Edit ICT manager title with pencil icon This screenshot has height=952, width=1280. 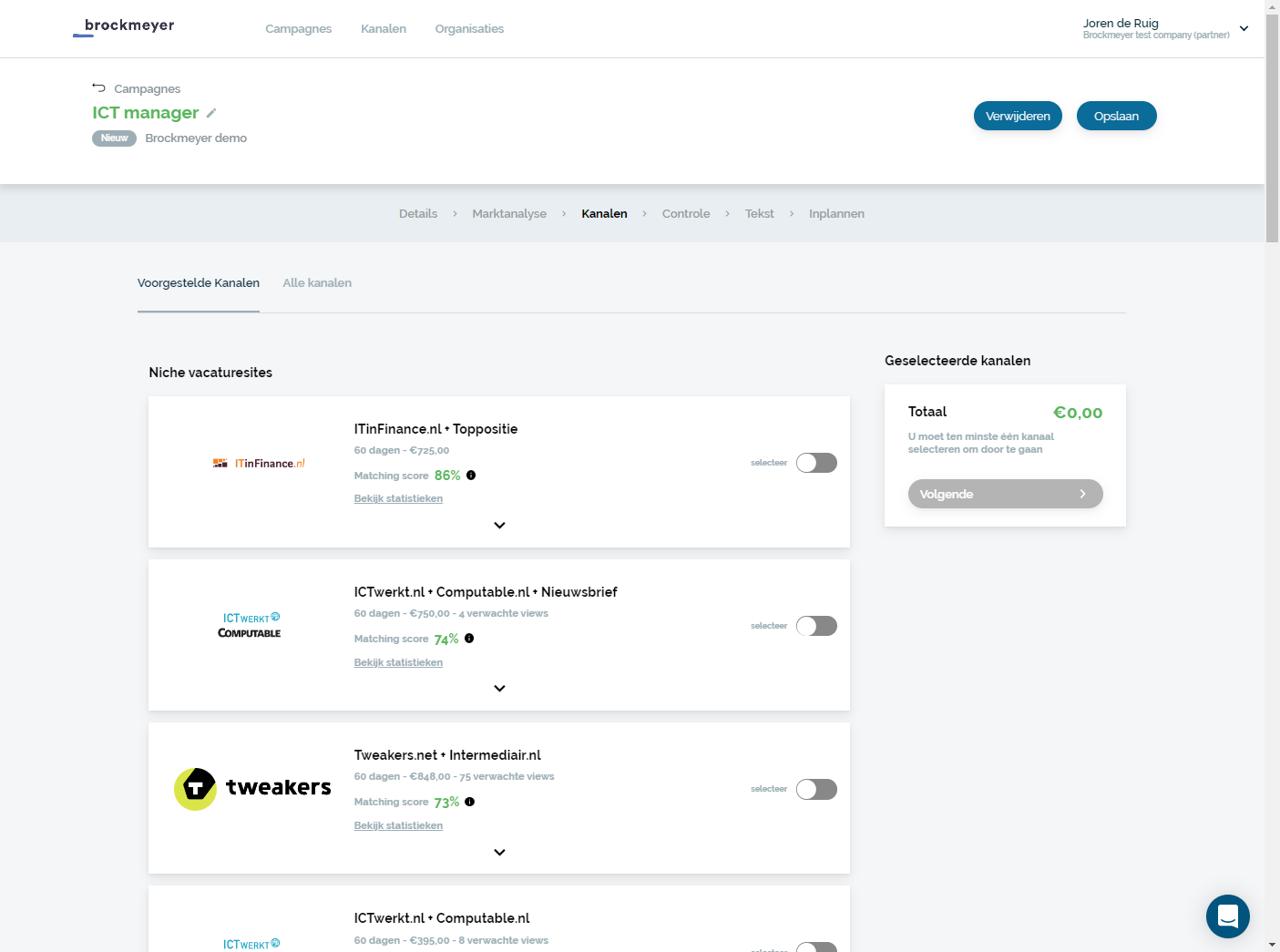(x=211, y=113)
